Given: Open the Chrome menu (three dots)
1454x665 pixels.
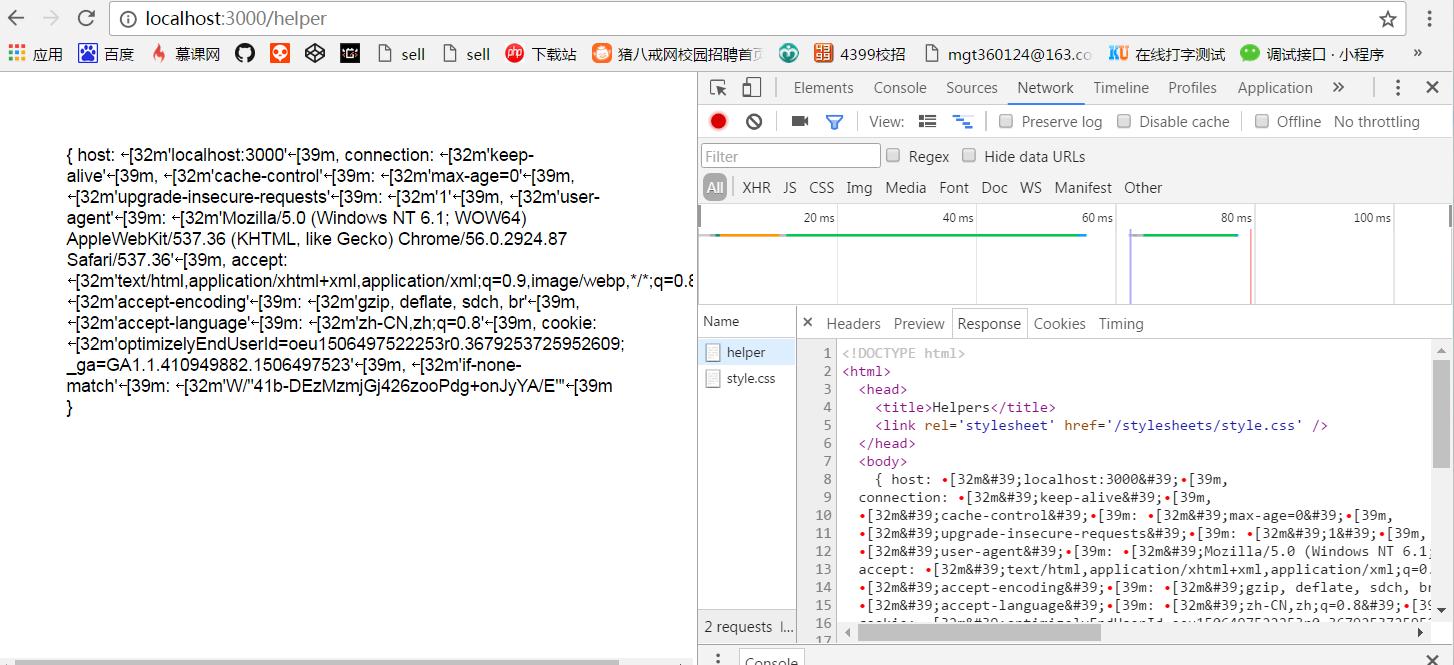Looking at the screenshot, I should [x=1432, y=18].
